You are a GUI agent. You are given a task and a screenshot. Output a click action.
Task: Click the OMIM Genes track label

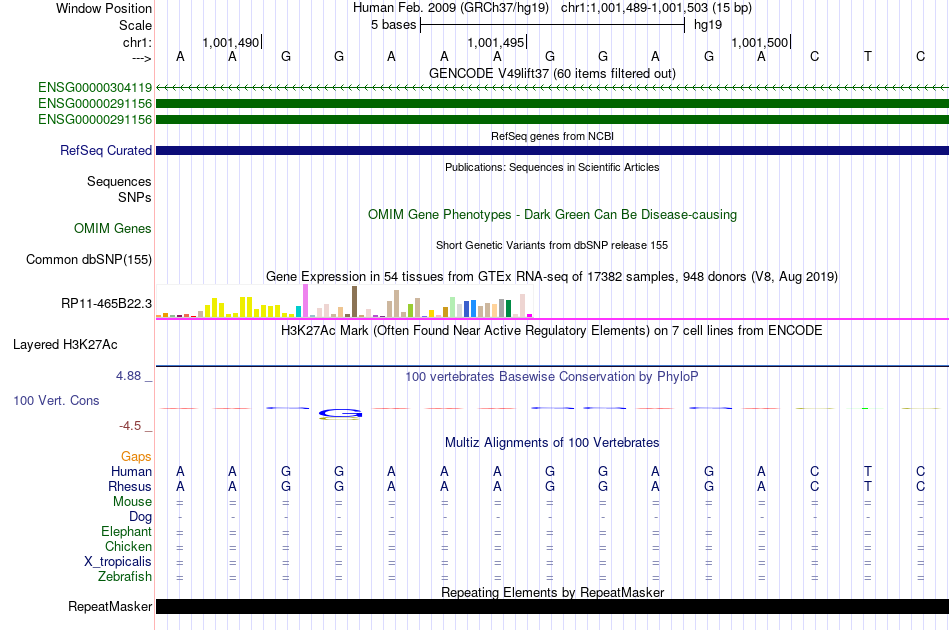click(113, 228)
